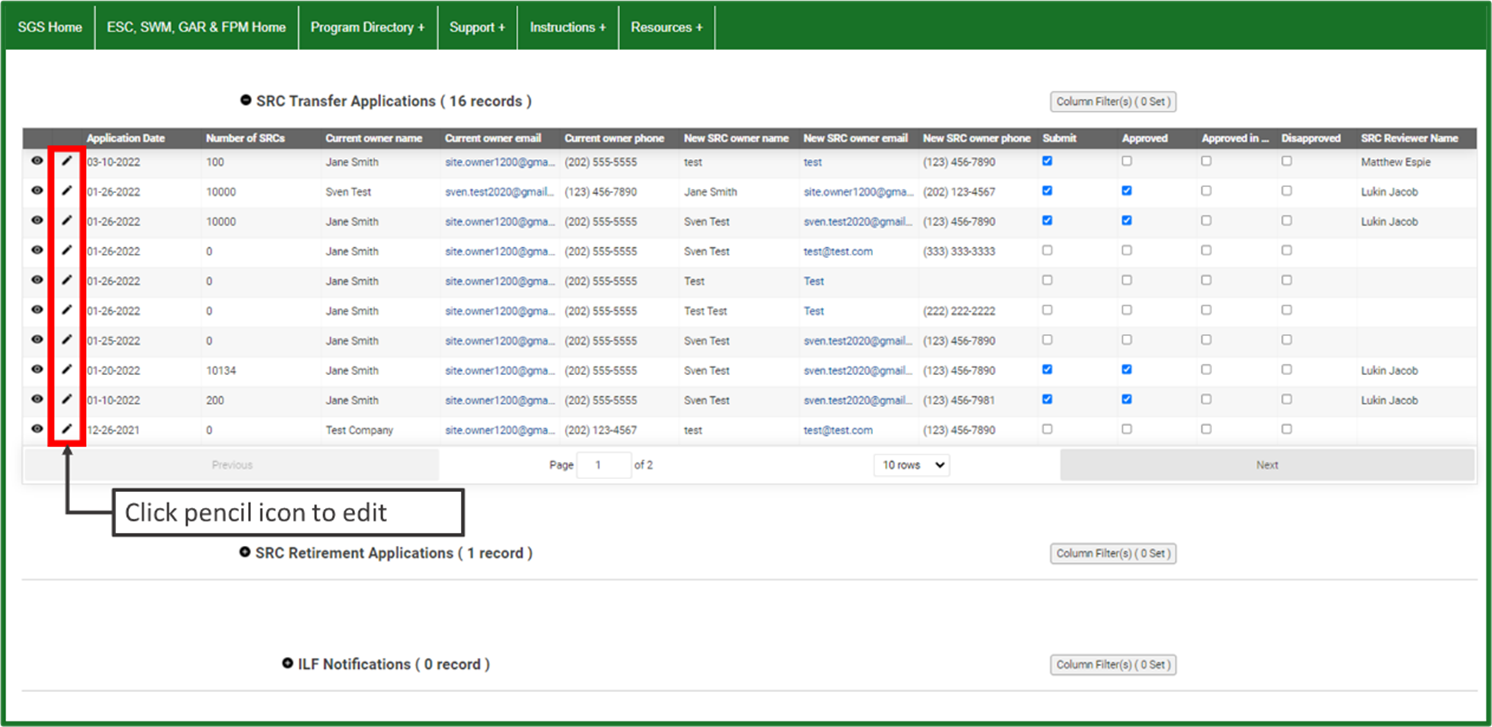Click the page number input field
Image resolution: width=1492 pixels, height=727 pixels.
click(x=604, y=465)
